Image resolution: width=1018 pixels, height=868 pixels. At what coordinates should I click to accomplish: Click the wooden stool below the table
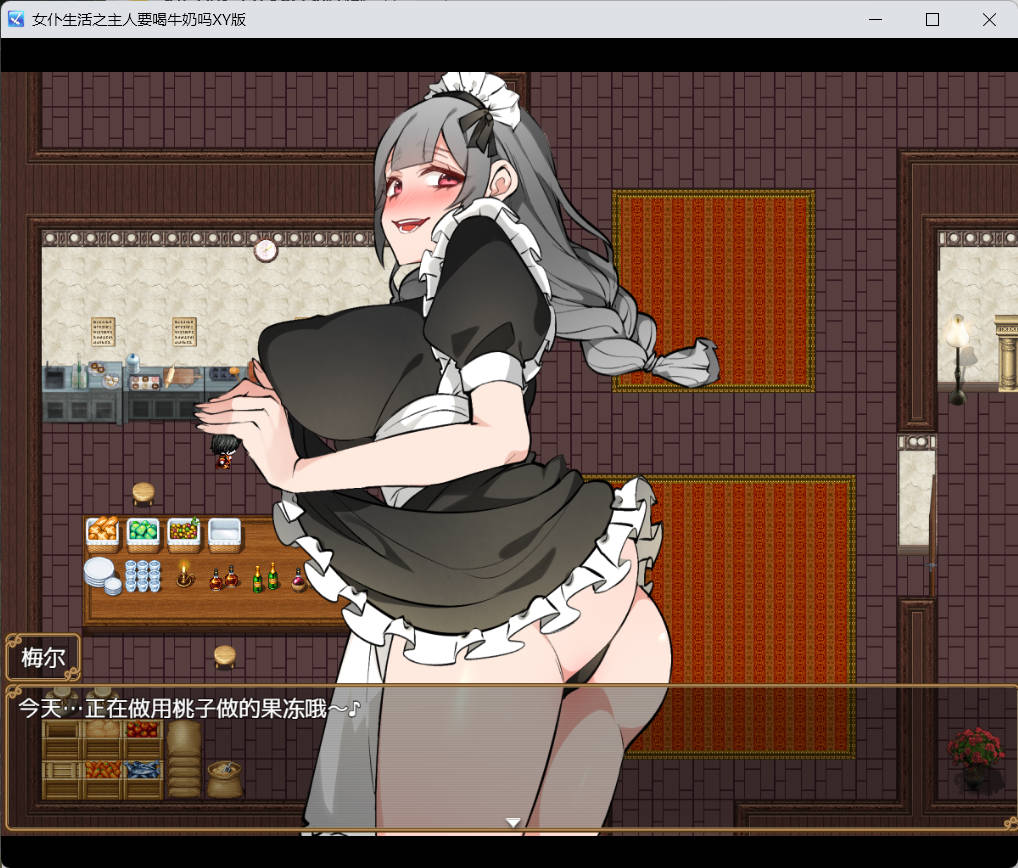(226, 656)
